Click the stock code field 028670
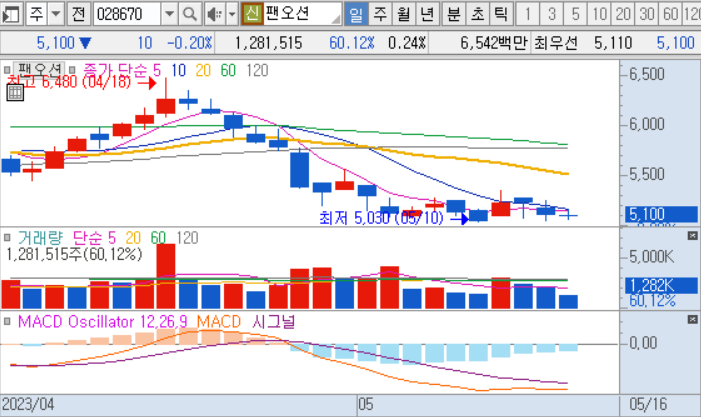The image size is (701, 417). [x=127, y=14]
